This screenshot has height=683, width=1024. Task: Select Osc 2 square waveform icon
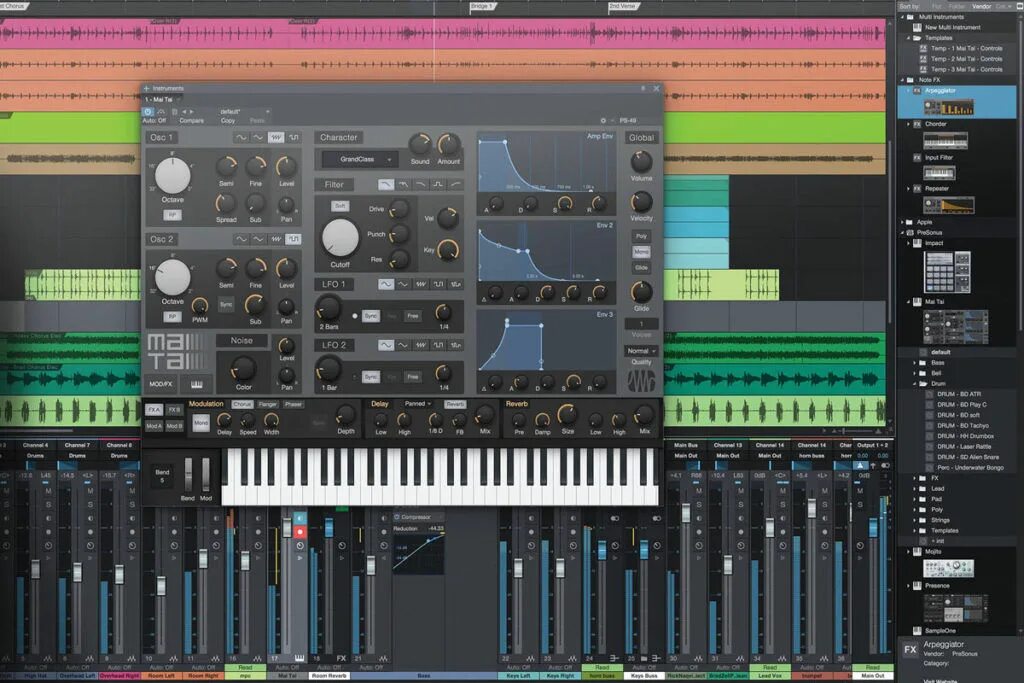[x=294, y=240]
